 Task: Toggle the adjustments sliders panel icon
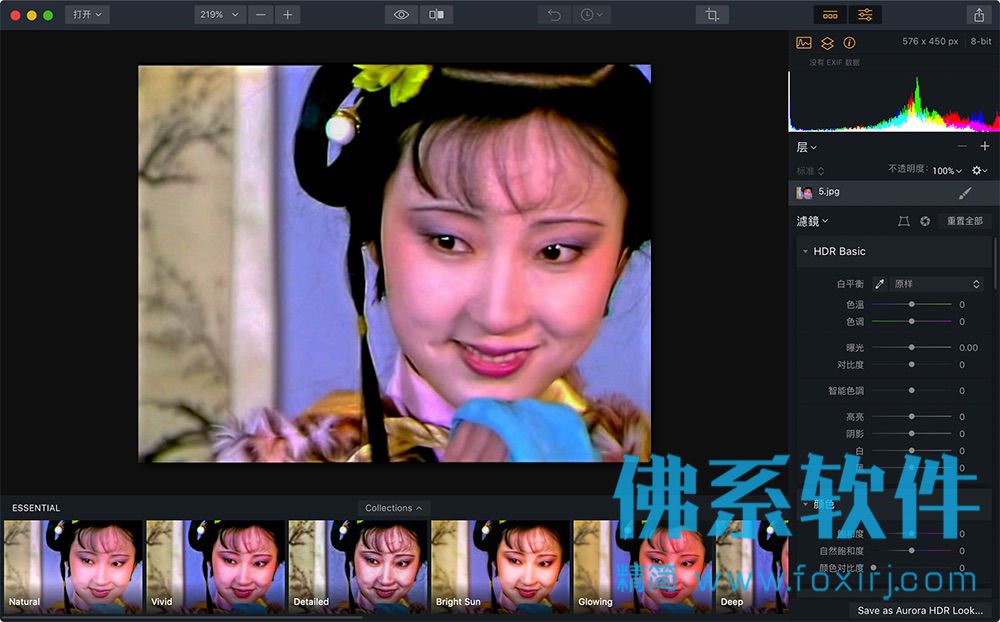[x=865, y=15]
